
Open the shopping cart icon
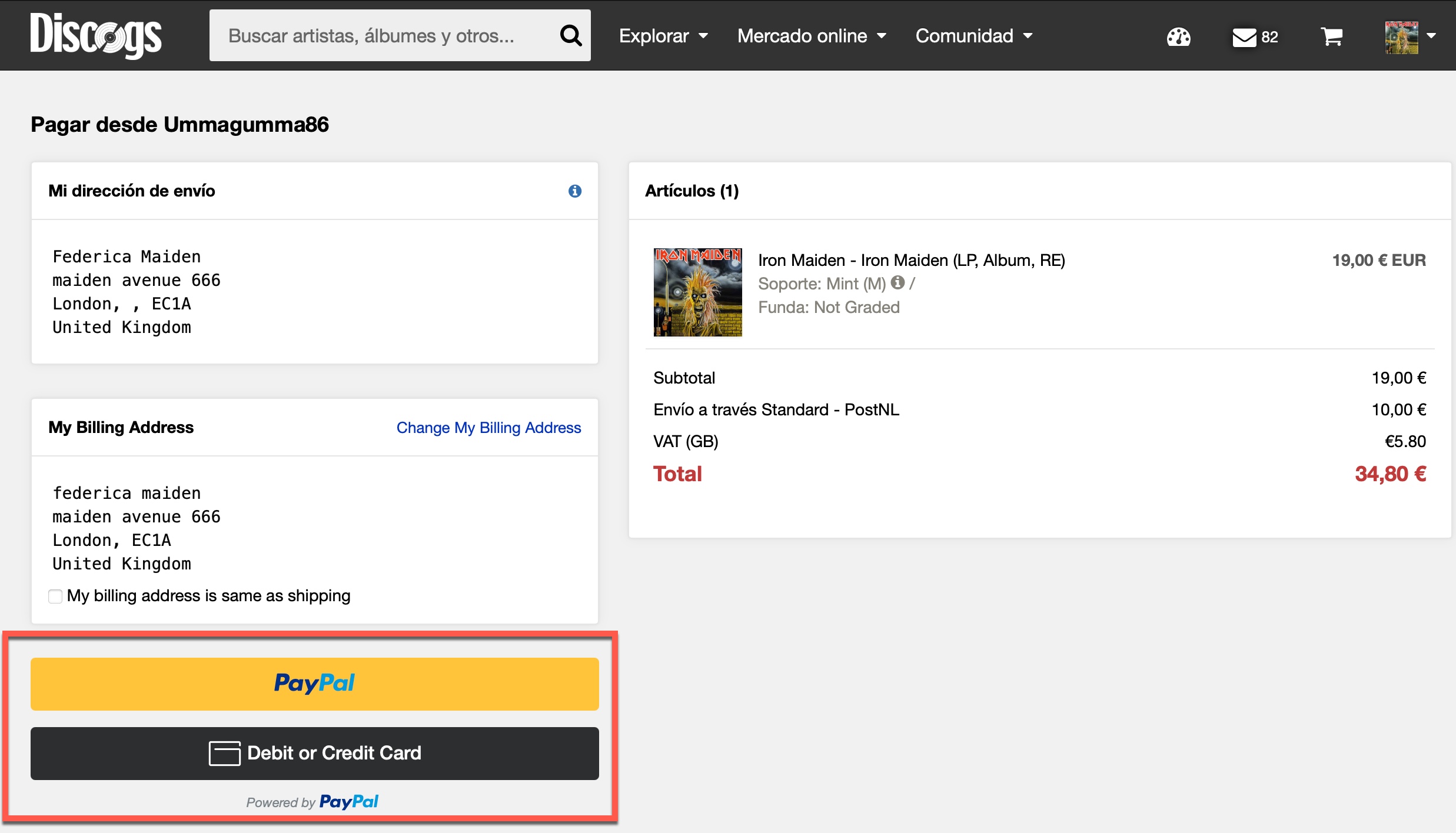(x=1332, y=37)
